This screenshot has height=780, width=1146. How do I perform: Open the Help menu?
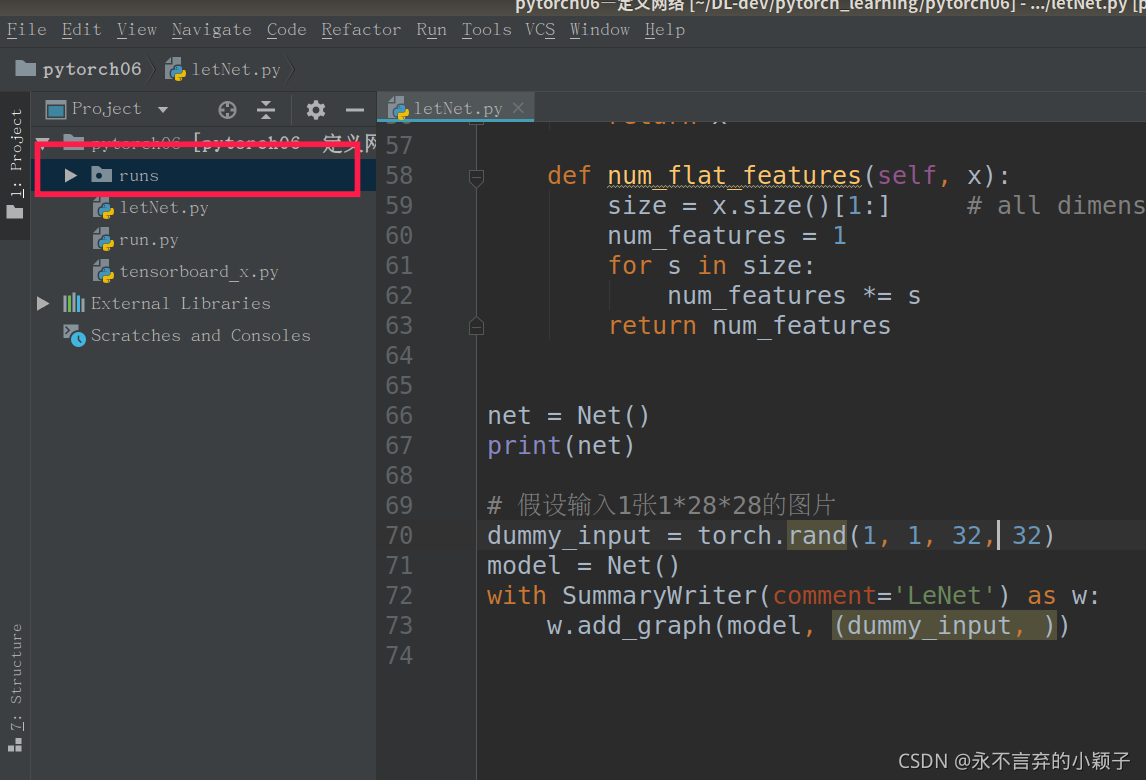pos(664,30)
